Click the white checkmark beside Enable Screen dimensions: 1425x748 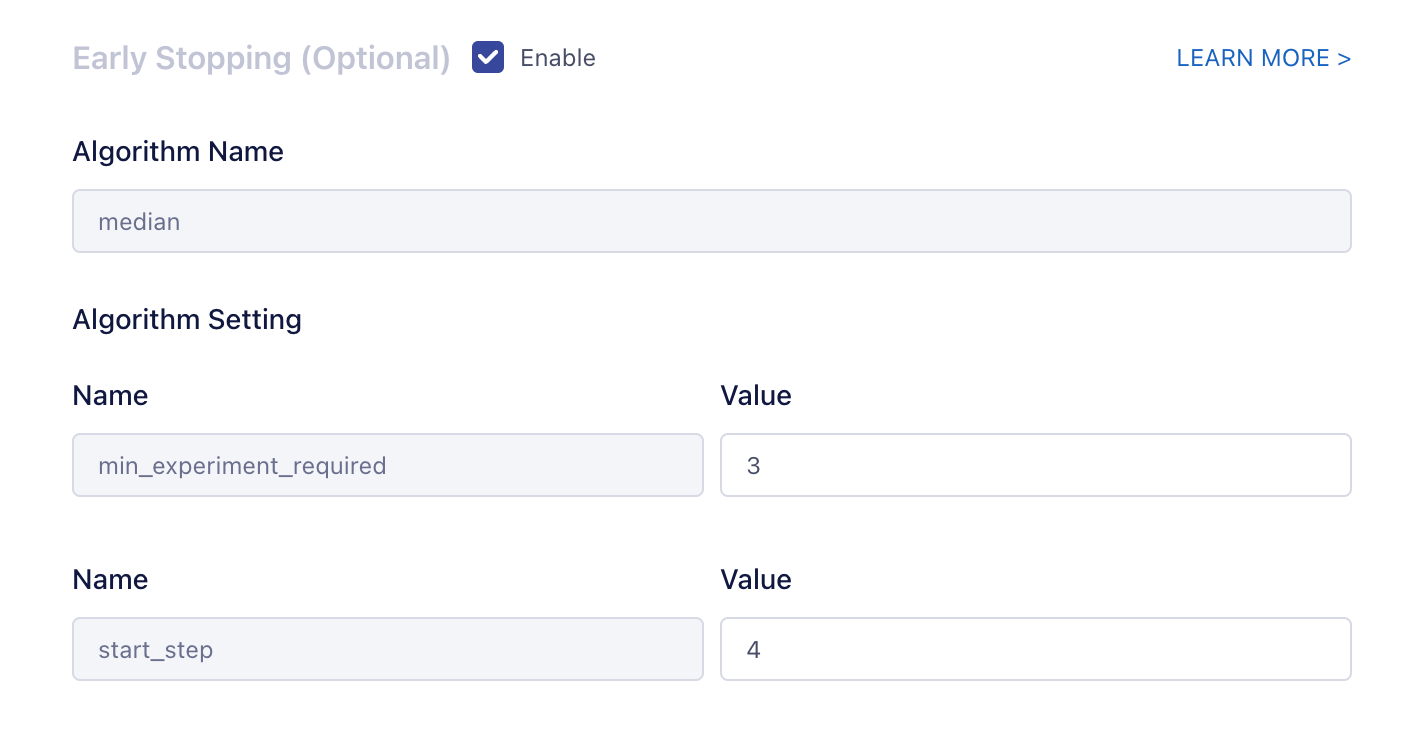coord(488,58)
